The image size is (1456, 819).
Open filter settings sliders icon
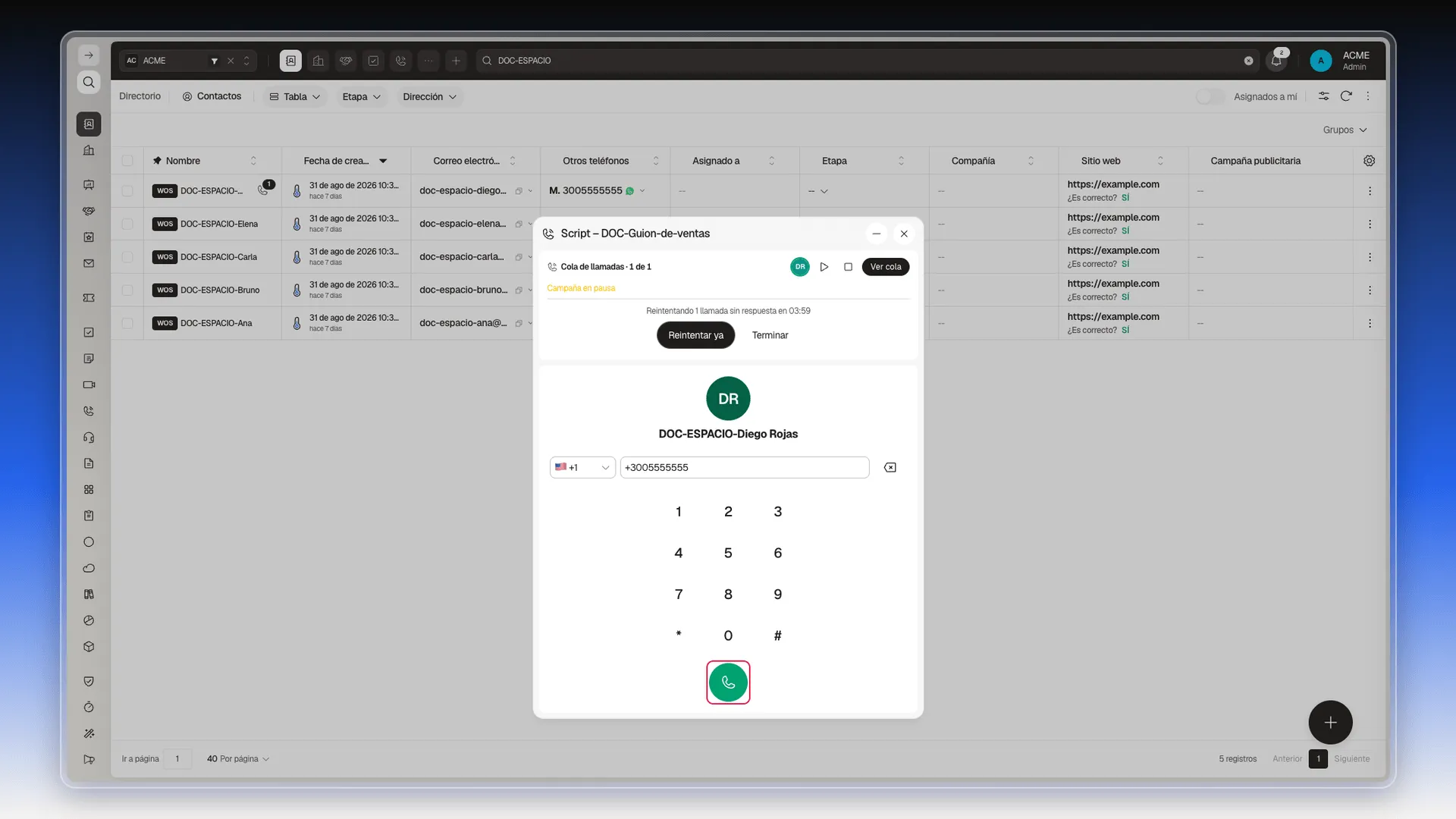(x=1323, y=96)
